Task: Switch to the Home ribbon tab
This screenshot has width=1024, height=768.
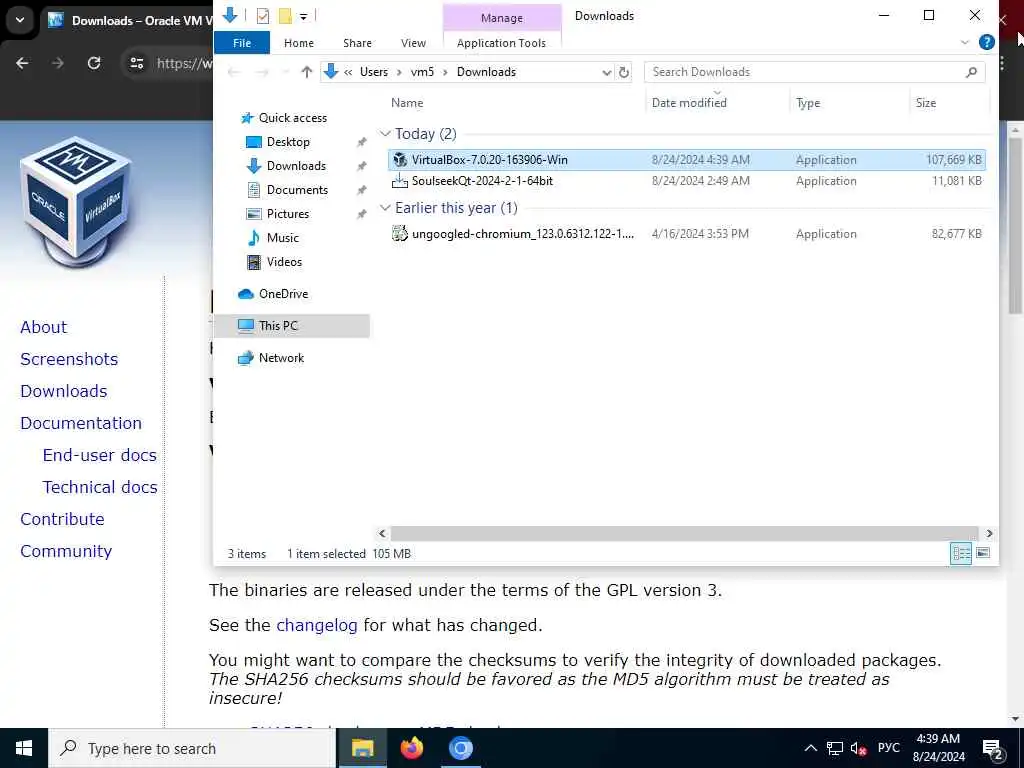Action: (x=299, y=43)
